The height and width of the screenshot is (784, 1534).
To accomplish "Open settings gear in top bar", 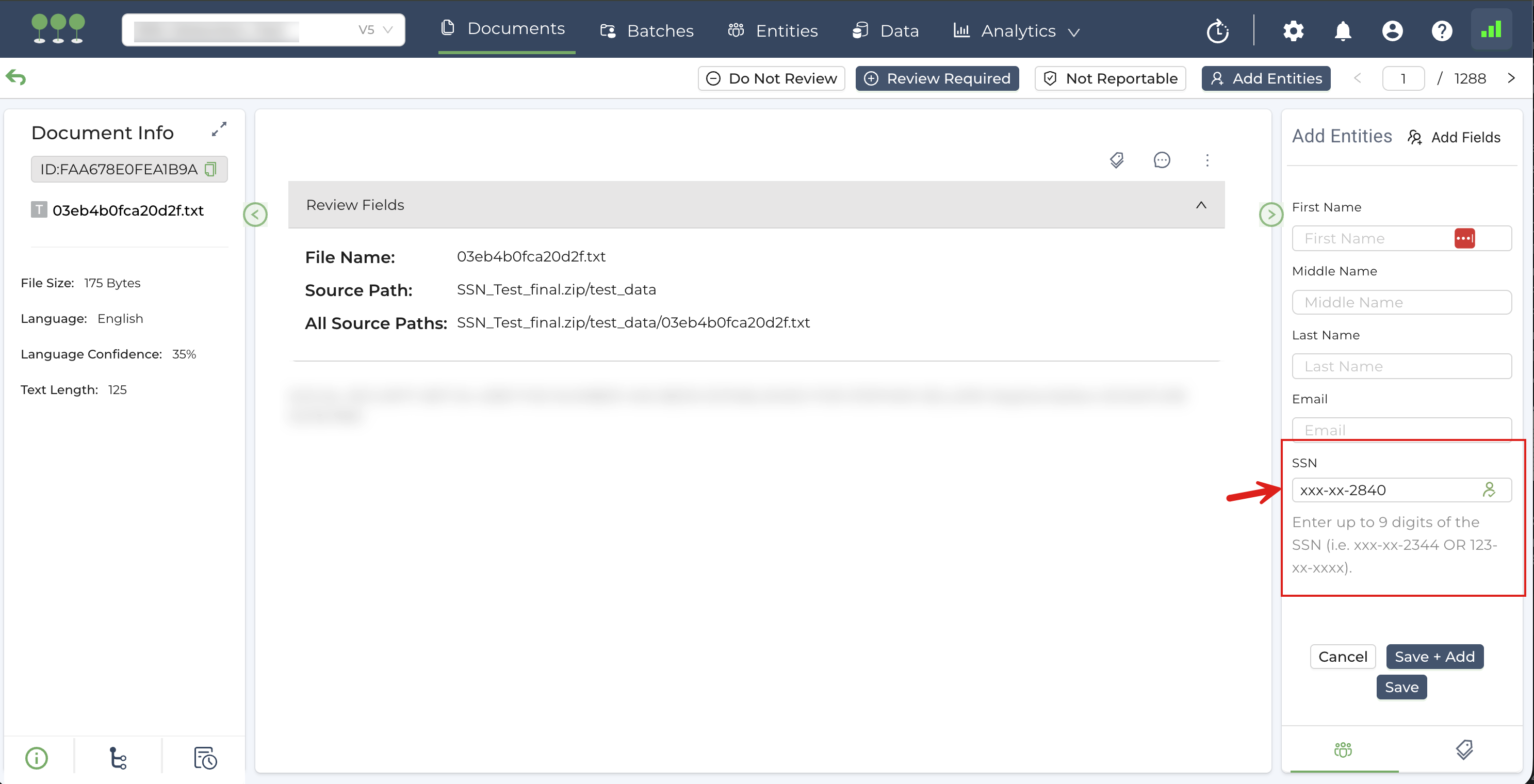I will (x=1293, y=30).
